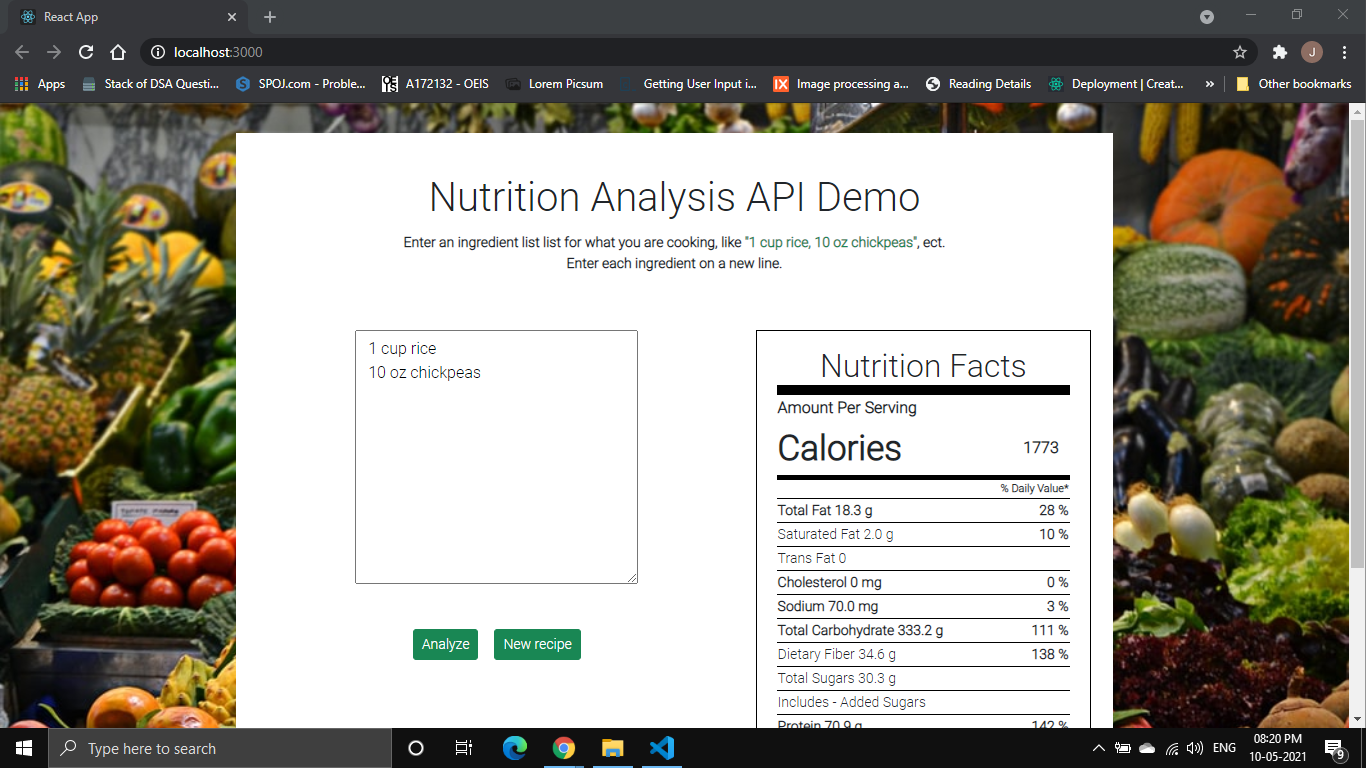Click the browser home icon
The image size is (1366, 768).
pyautogui.click(x=118, y=52)
